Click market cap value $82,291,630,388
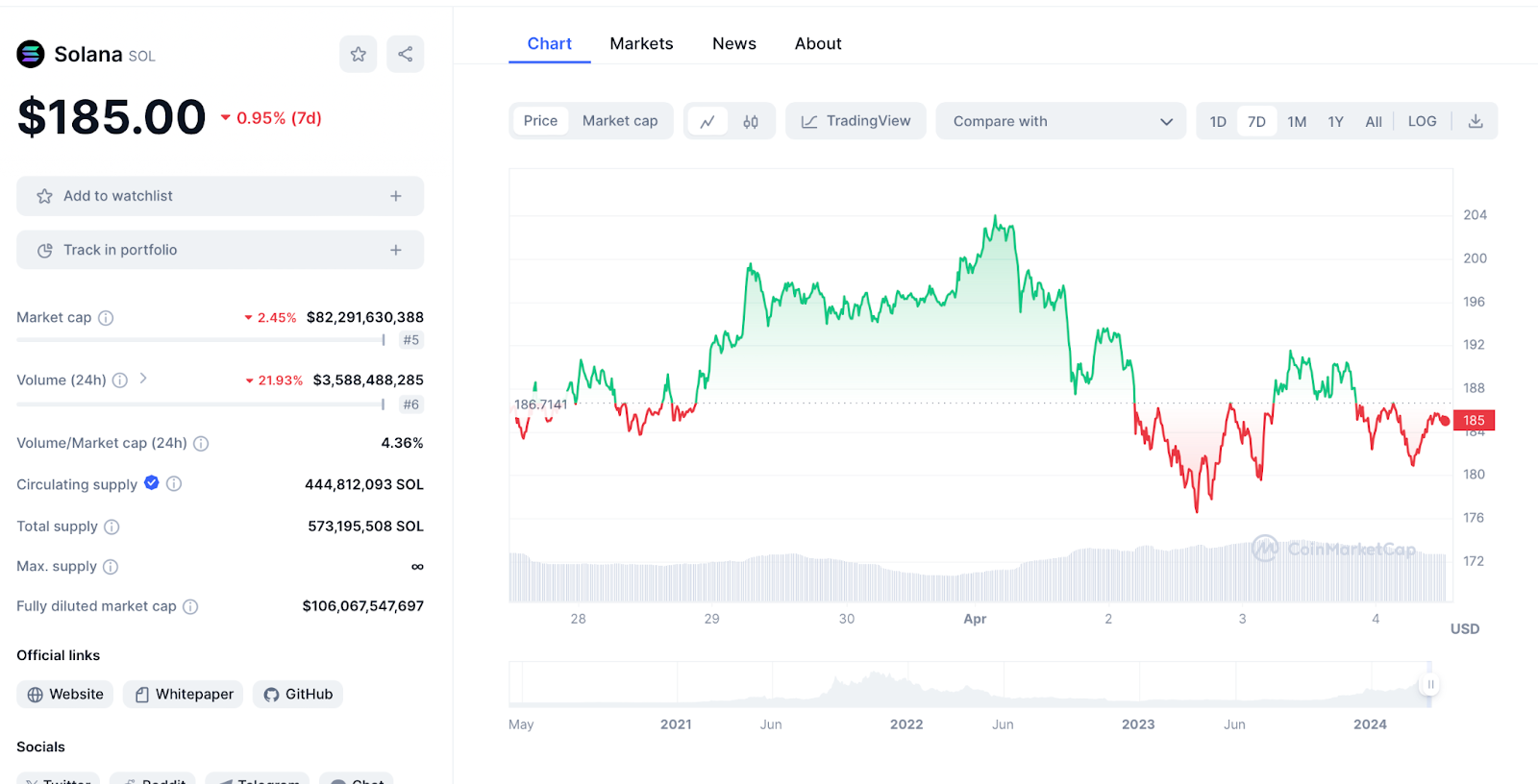This screenshot has width=1538, height=784. [x=364, y=317]
